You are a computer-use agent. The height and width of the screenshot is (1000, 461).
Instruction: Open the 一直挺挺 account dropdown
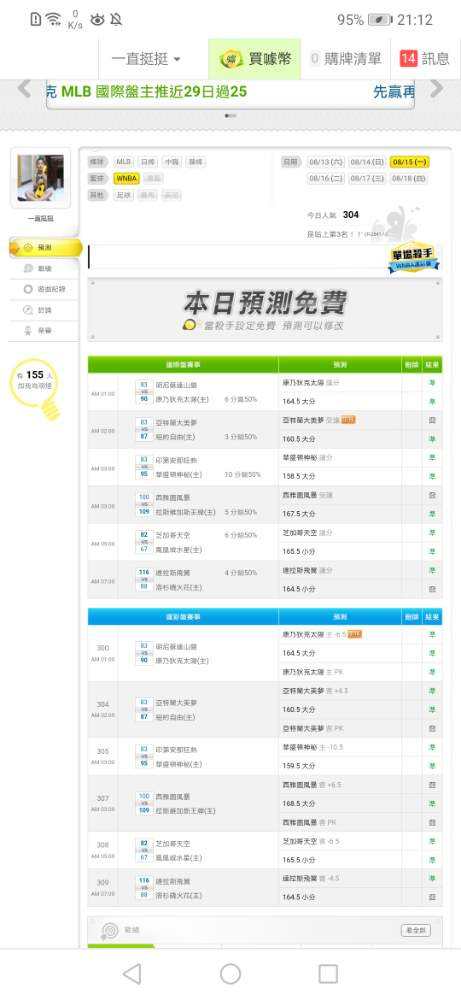[146, 59]
